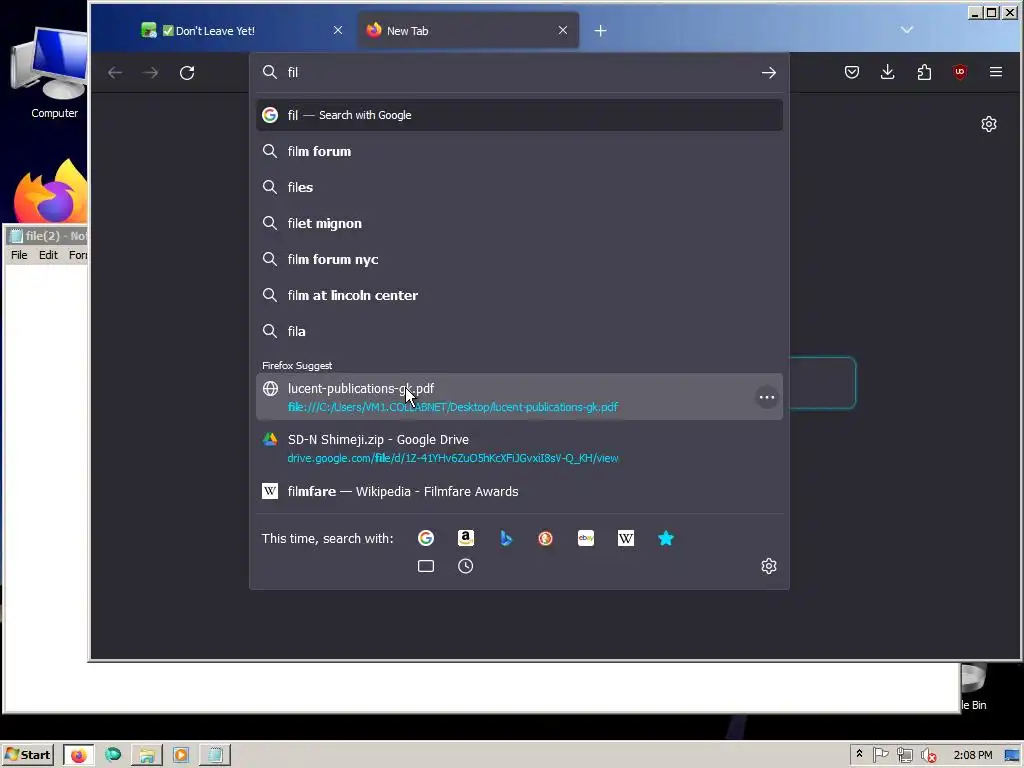This screenshot has width=1024, height=768.
Task: Open the folder icon in taskbar
Action: coord(147,756)
